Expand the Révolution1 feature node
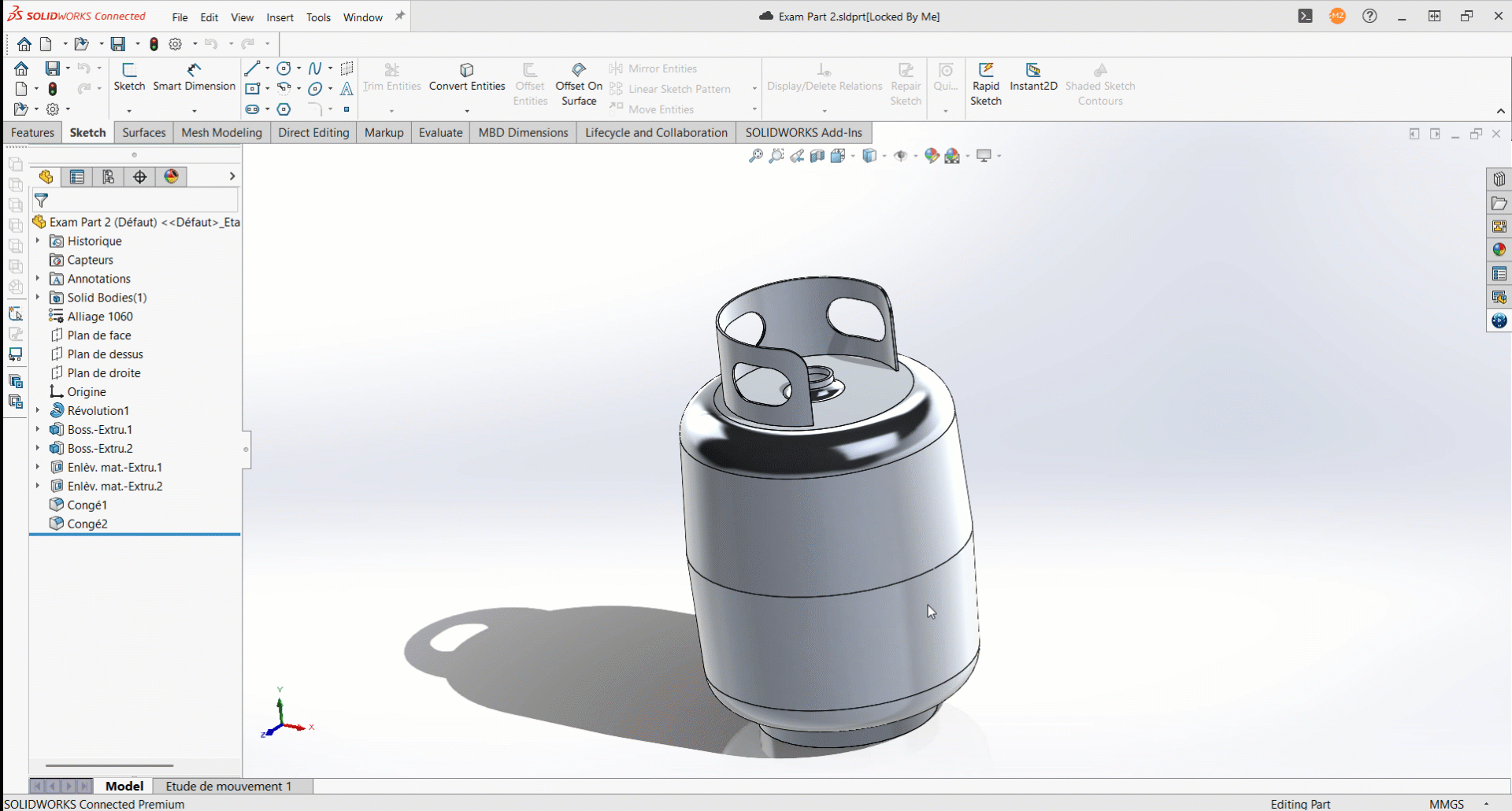The image size is (1512, 811). coord(37,410)
